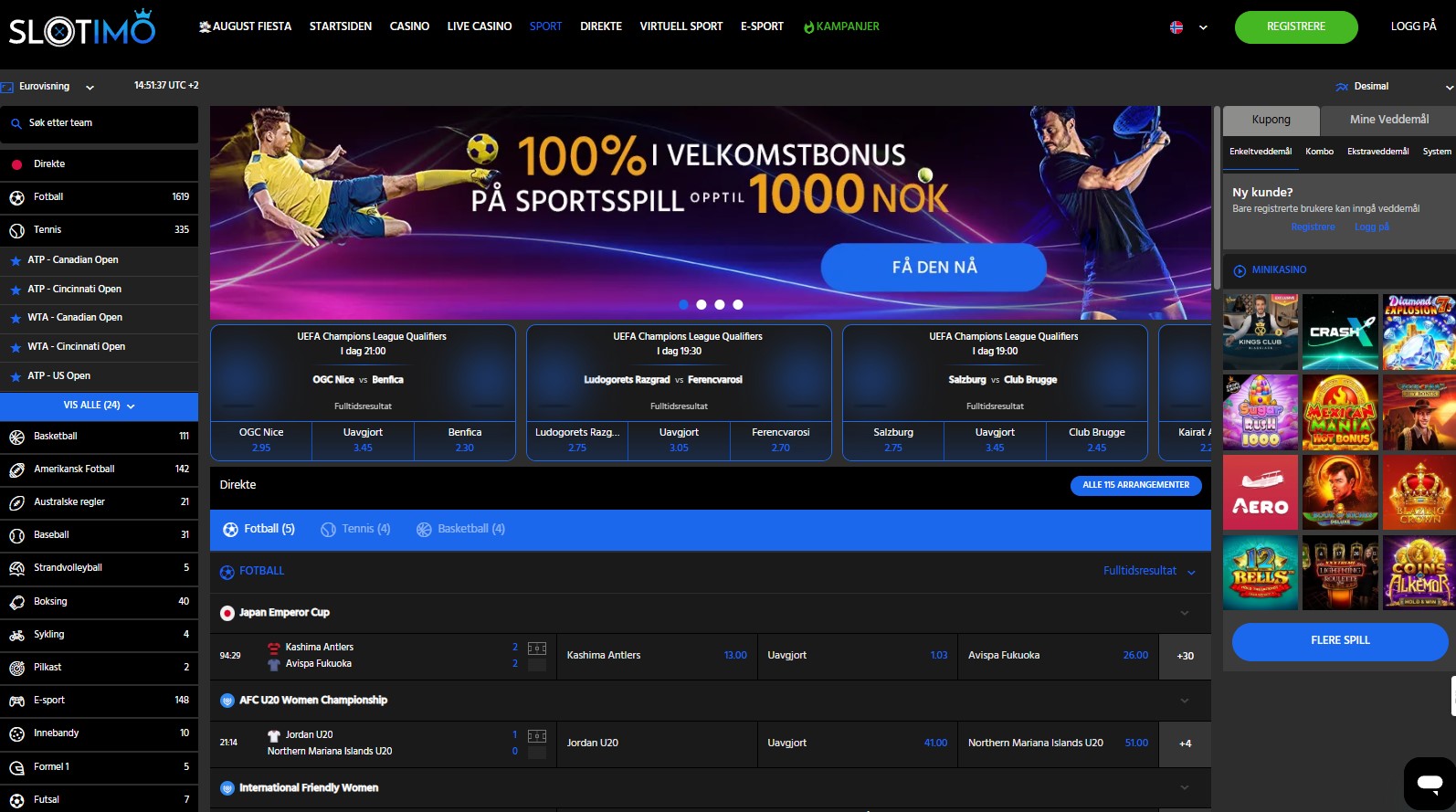
Task: Select the Amerikansk Fotball icon
Action: tap(16, 469)
